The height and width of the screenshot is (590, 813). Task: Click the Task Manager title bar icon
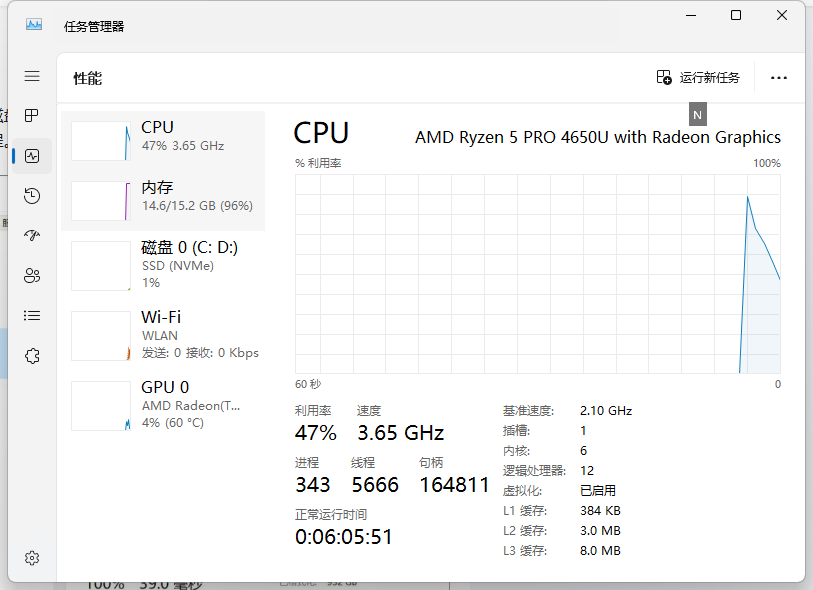(x=34, y=24)
